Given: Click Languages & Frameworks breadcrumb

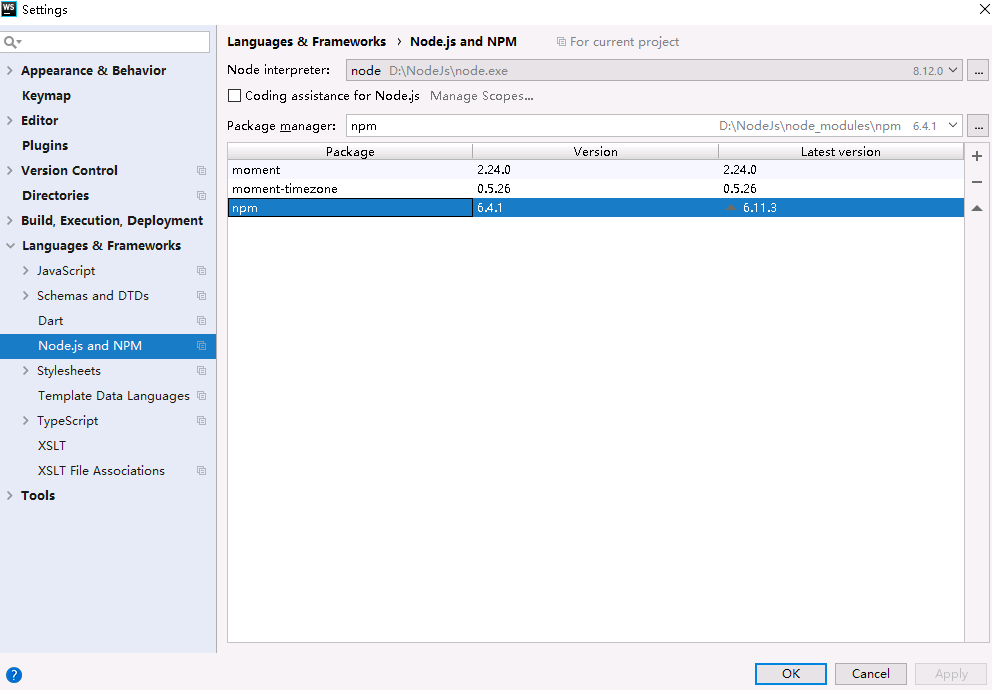Looking at the screenshot, I should (306, 42).
